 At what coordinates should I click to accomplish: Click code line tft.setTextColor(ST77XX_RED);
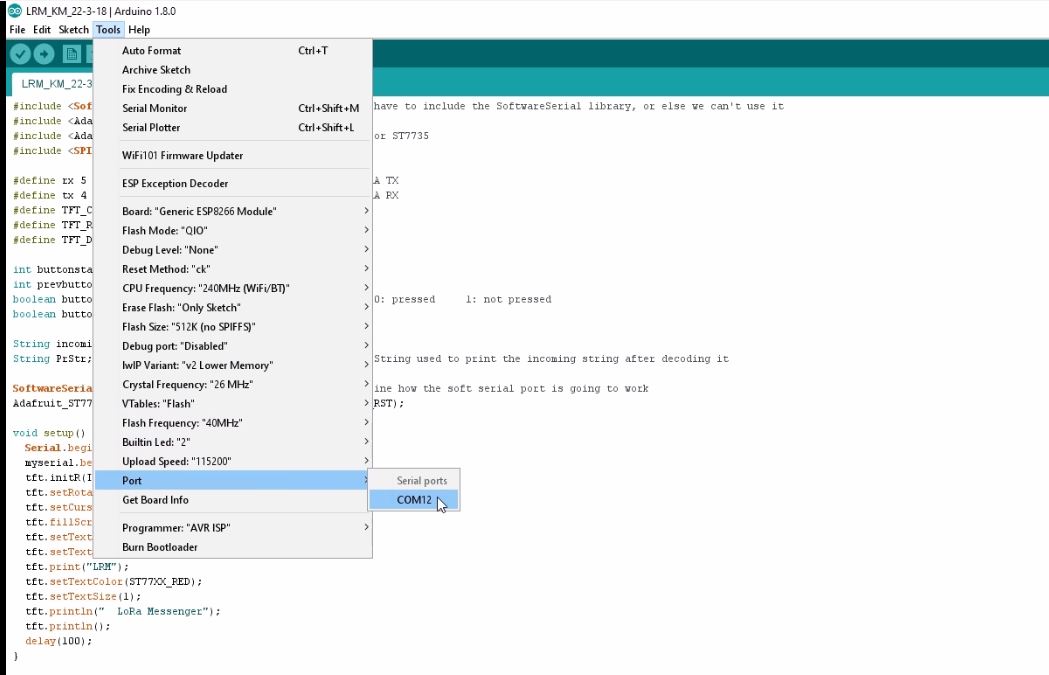114,581
